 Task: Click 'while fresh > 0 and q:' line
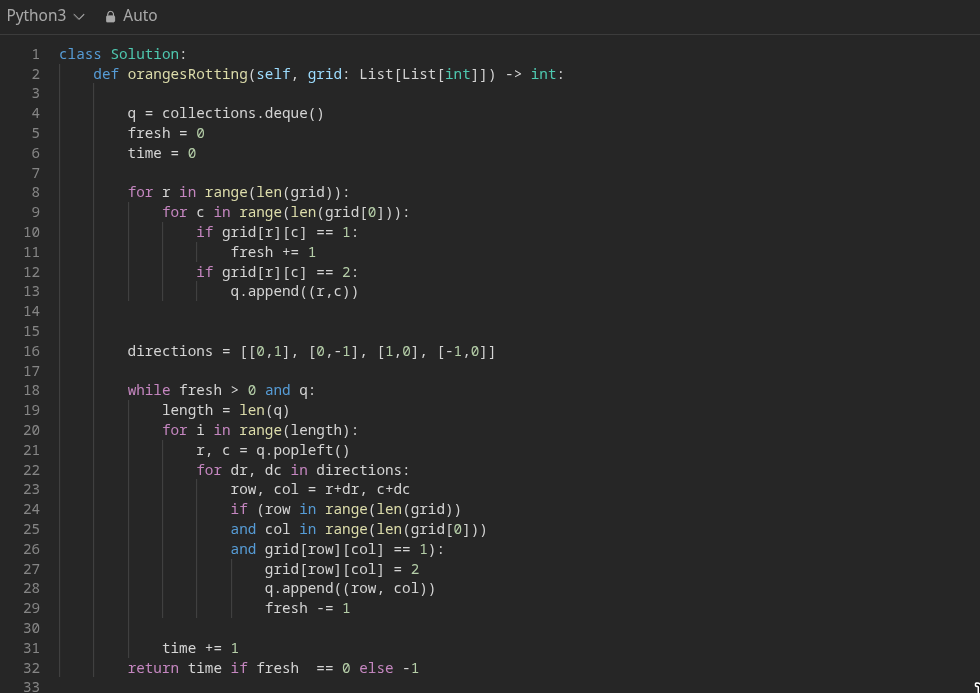tap(221, 391)
